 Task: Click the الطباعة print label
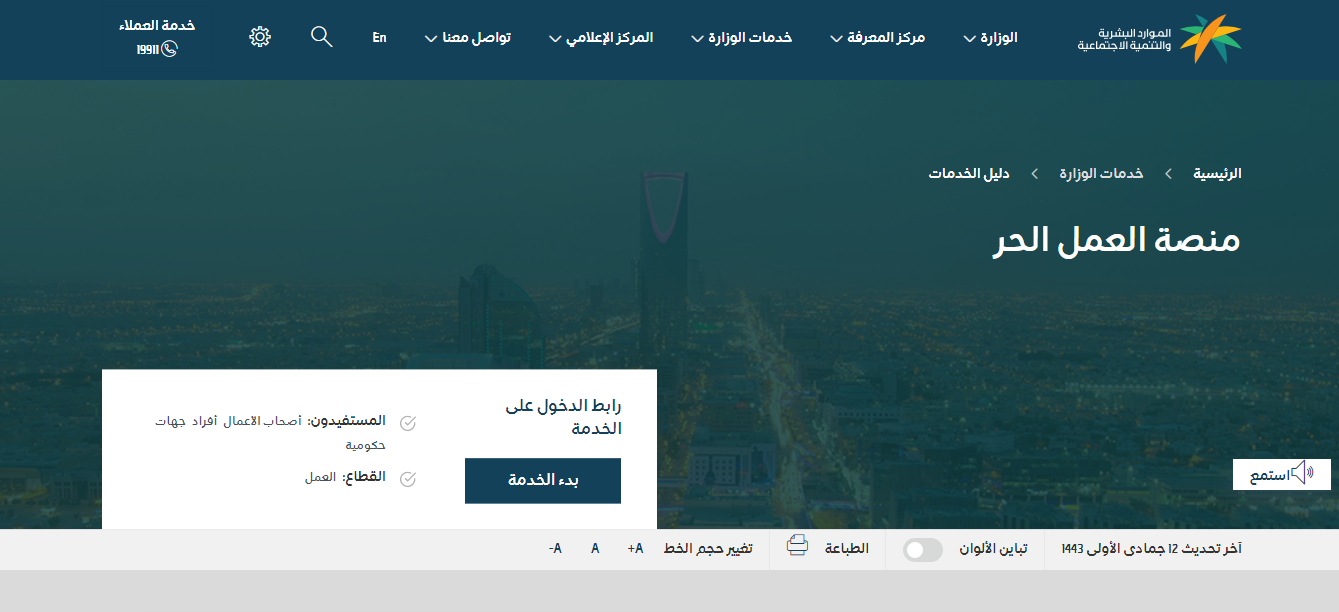(847, 549)
